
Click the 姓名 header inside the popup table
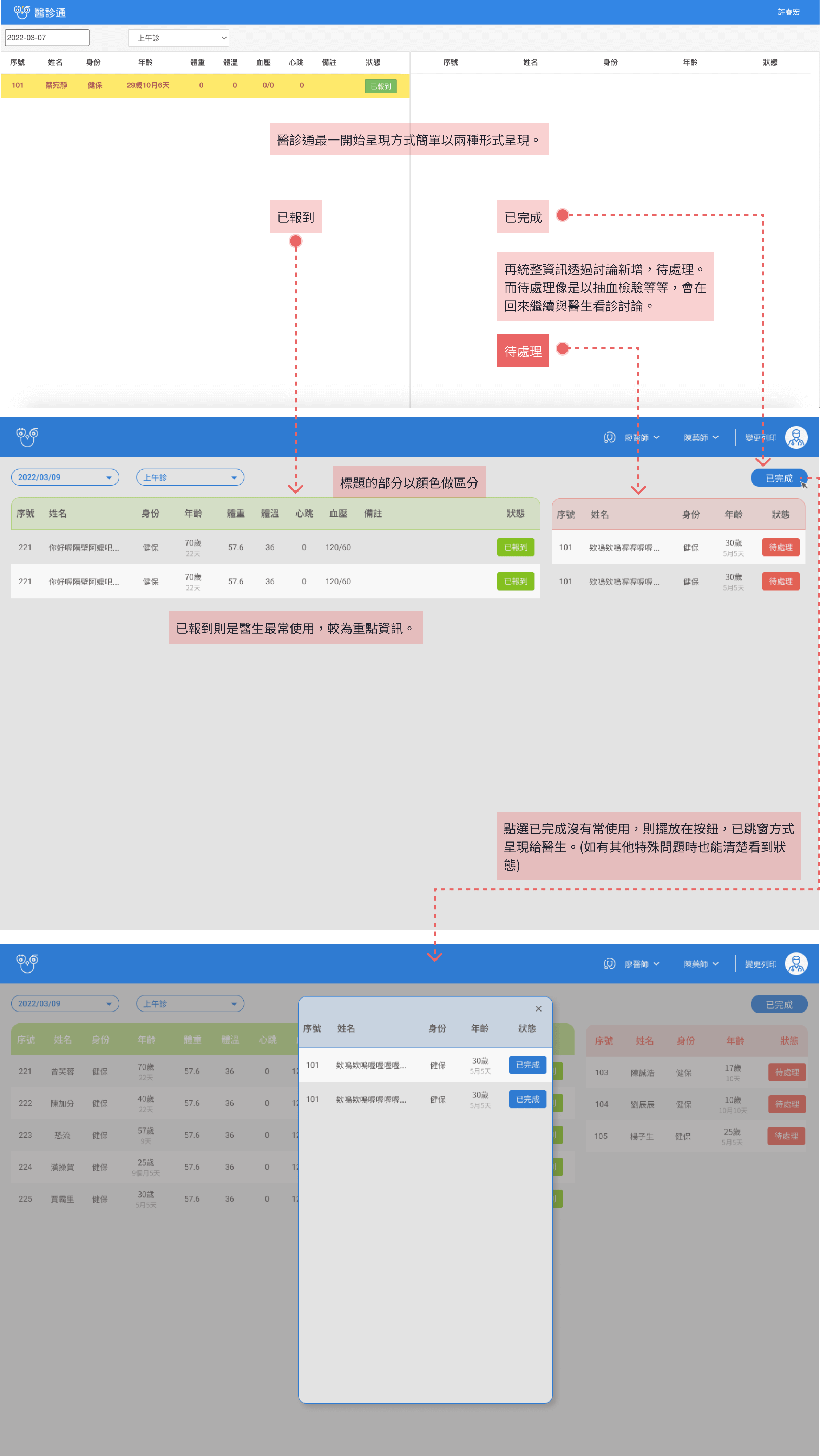pyautogui.click(x=346, y=1028)
